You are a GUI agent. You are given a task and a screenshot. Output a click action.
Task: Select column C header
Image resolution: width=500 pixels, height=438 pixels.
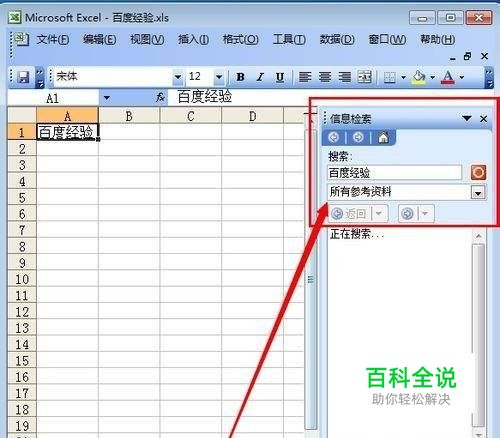tap(191, 116)
